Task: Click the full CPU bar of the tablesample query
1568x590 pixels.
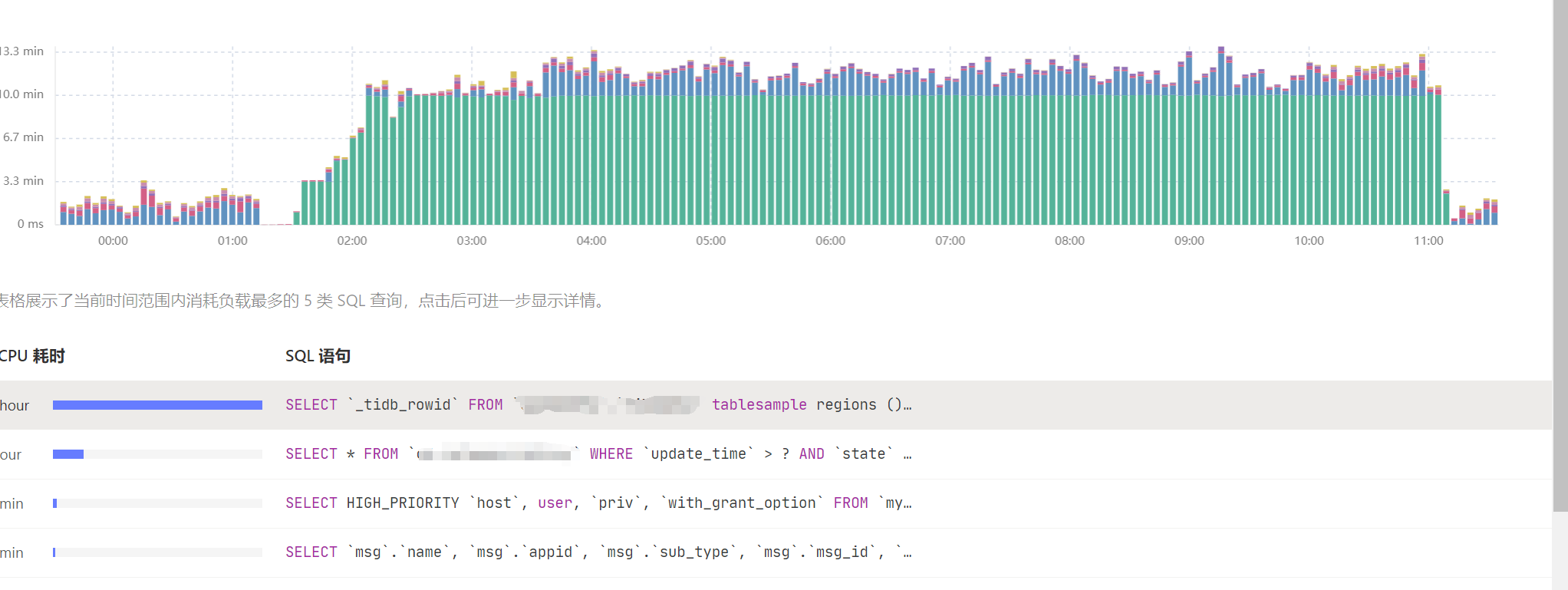Action: (157, 405)
